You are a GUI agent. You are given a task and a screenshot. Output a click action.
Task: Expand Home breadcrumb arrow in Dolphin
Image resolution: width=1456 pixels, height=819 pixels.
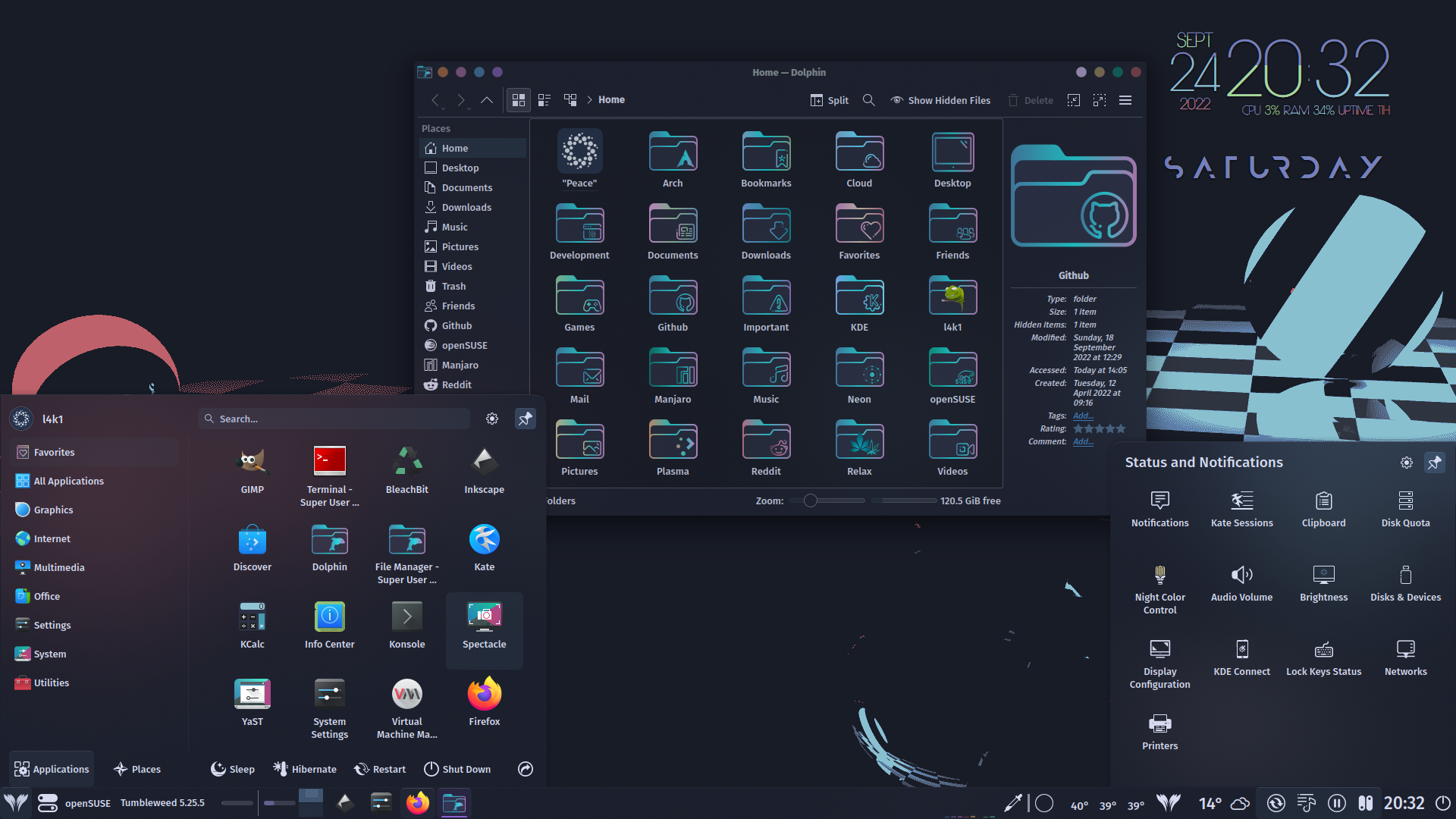click(x=589, y=100)
